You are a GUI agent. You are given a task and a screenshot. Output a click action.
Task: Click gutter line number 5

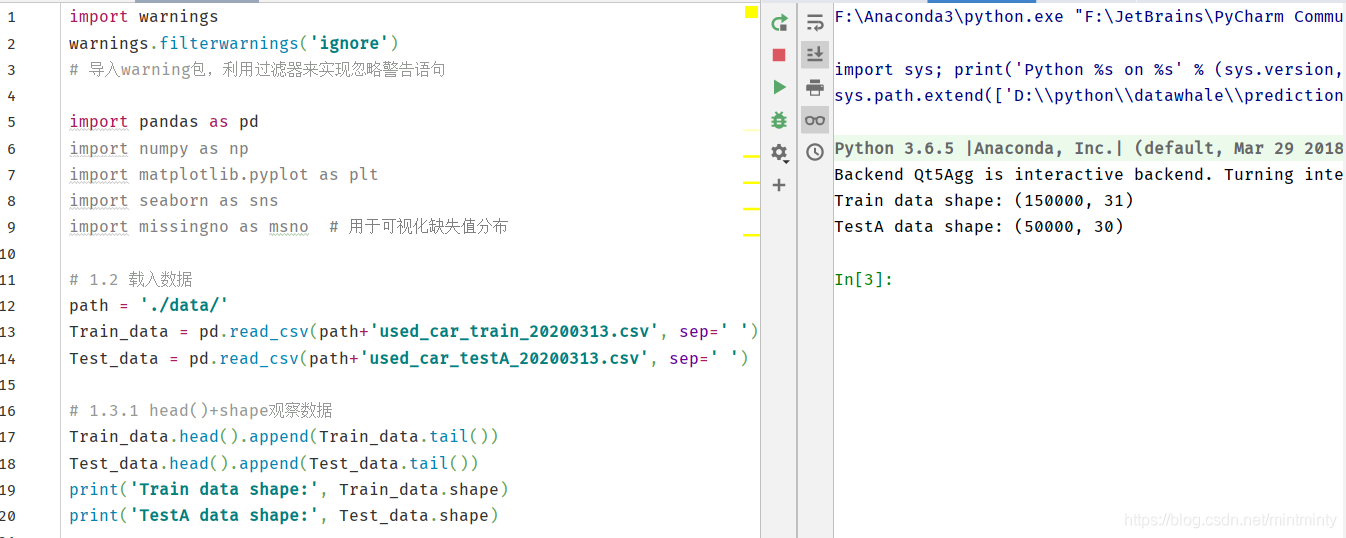coord(11,122)
